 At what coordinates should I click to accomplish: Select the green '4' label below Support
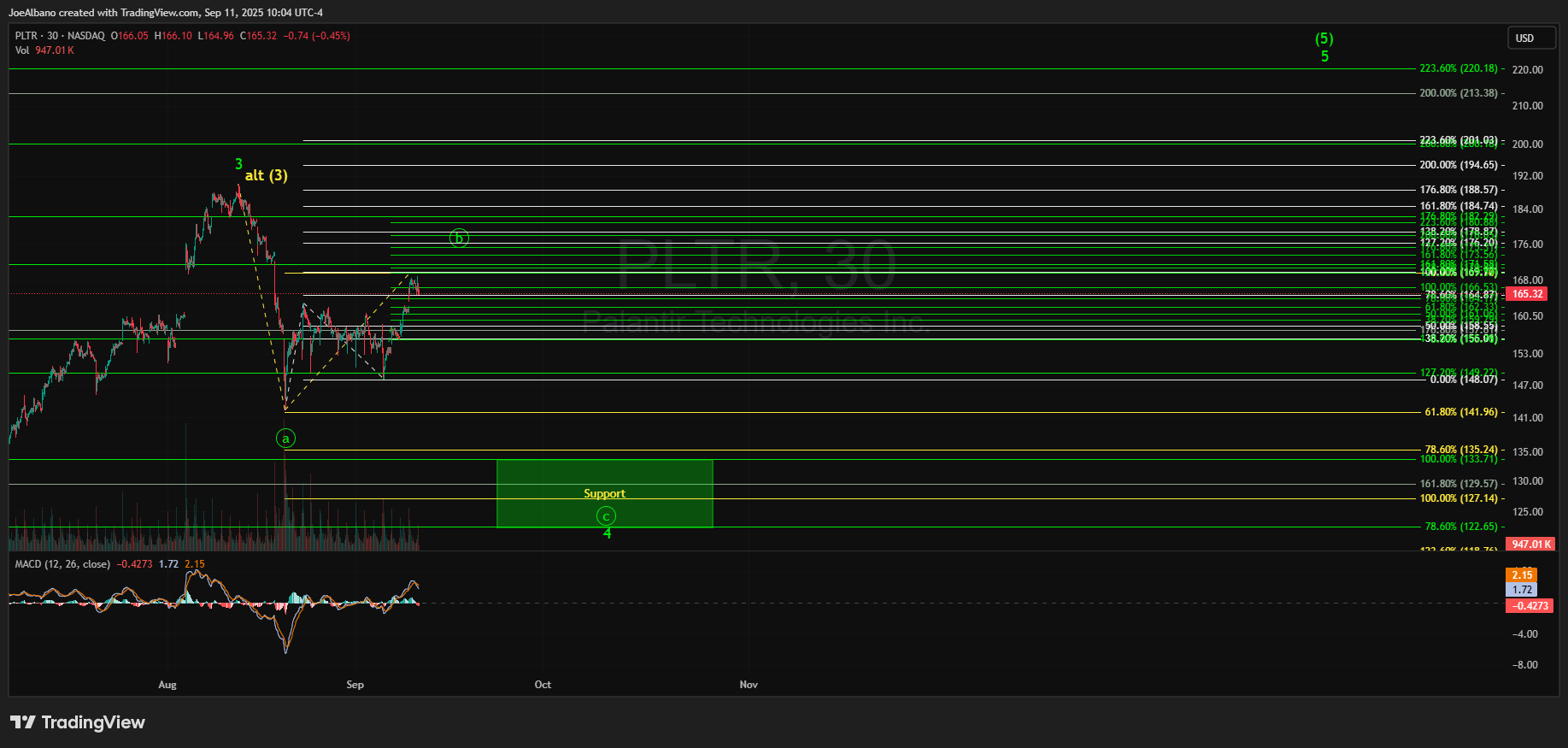tap(607, 533)
